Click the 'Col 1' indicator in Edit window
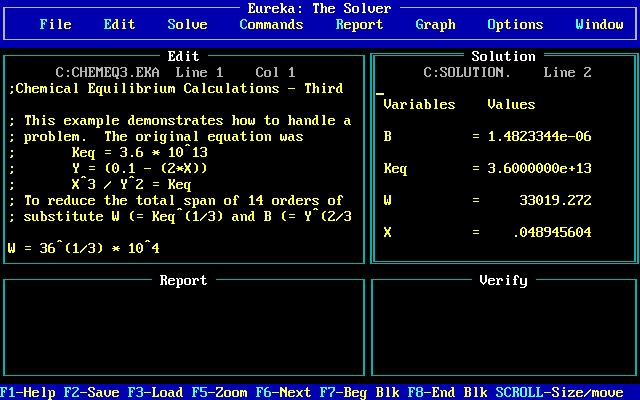 click(x=276, y=72)
